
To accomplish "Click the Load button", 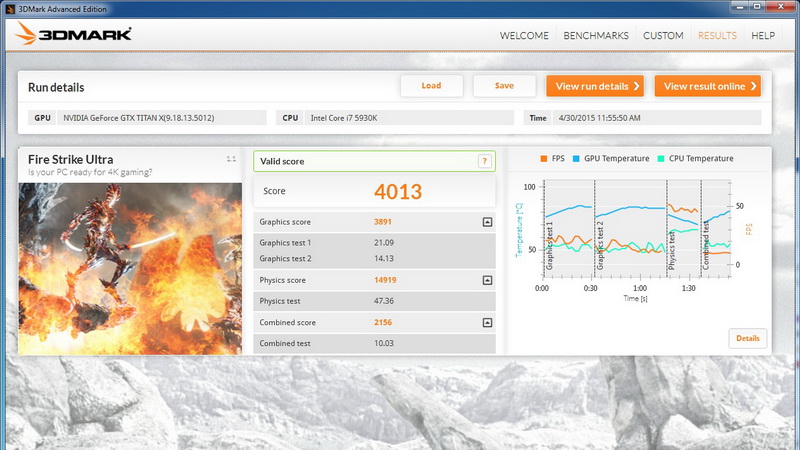I will (431, 86).
